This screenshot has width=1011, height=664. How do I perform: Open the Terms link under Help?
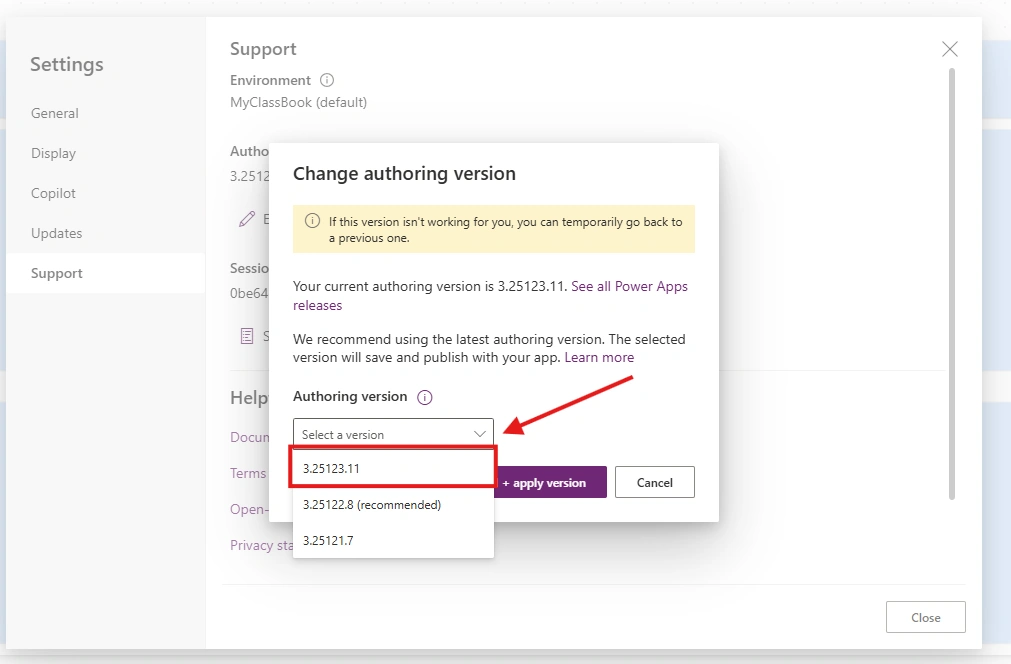coord(248,473)
